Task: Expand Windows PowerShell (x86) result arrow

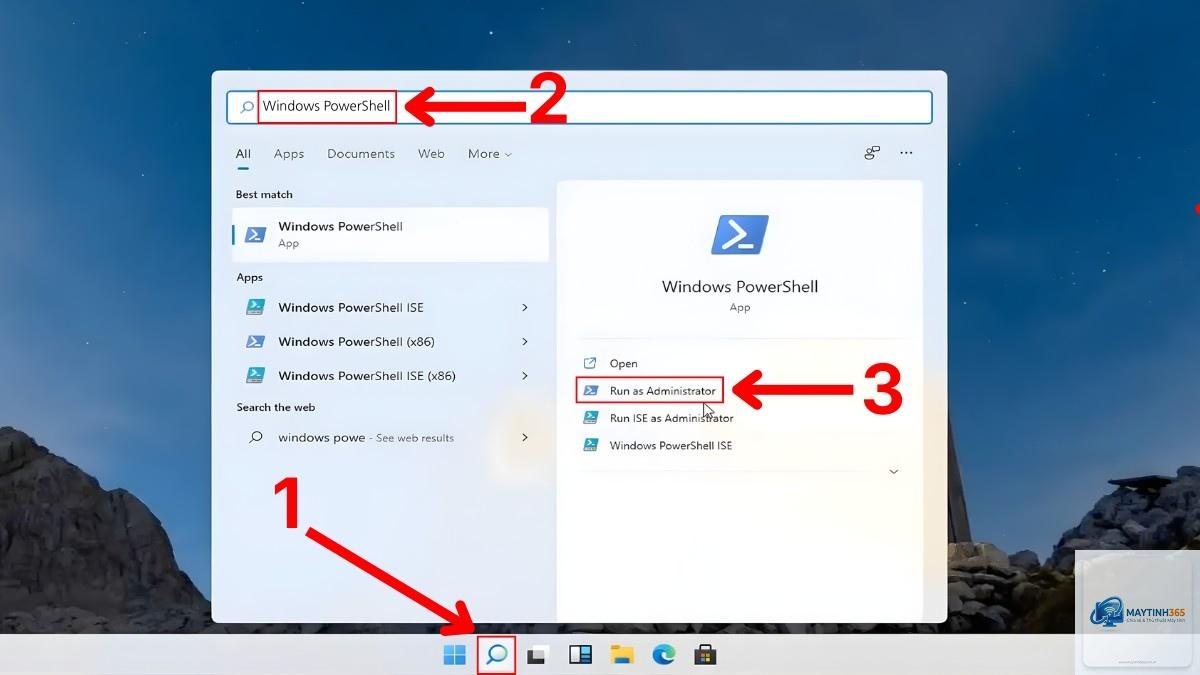Action: 525,341
